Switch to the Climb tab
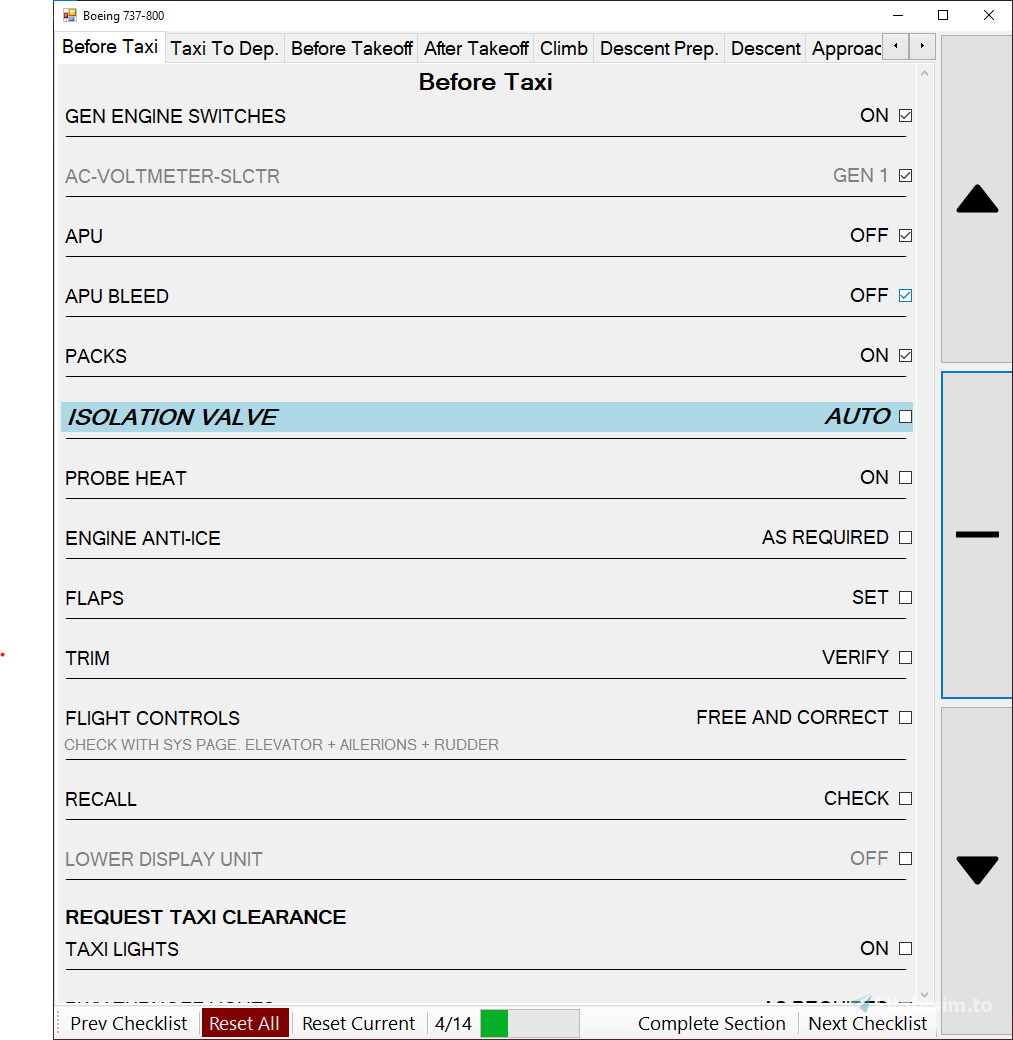The width and height of the screenshot is (1013, 1040). coord(563,48)
